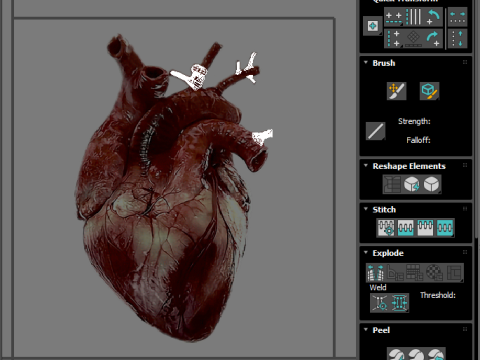This screenshot has width=480, height=360.
Task: Click the Weld label
Action: coord(378,287)
